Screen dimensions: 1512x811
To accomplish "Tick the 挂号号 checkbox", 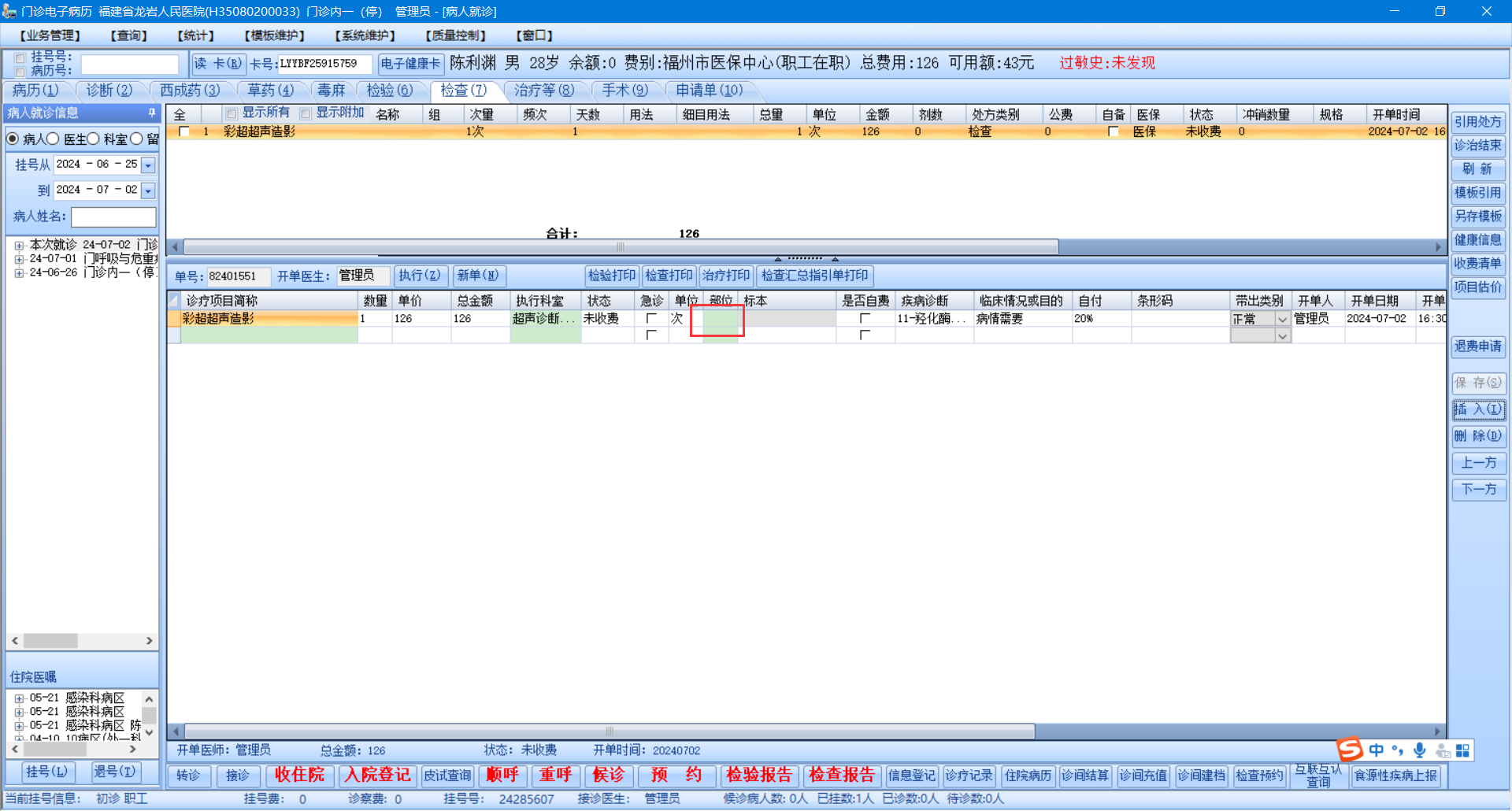I will (x=20, y=57).
